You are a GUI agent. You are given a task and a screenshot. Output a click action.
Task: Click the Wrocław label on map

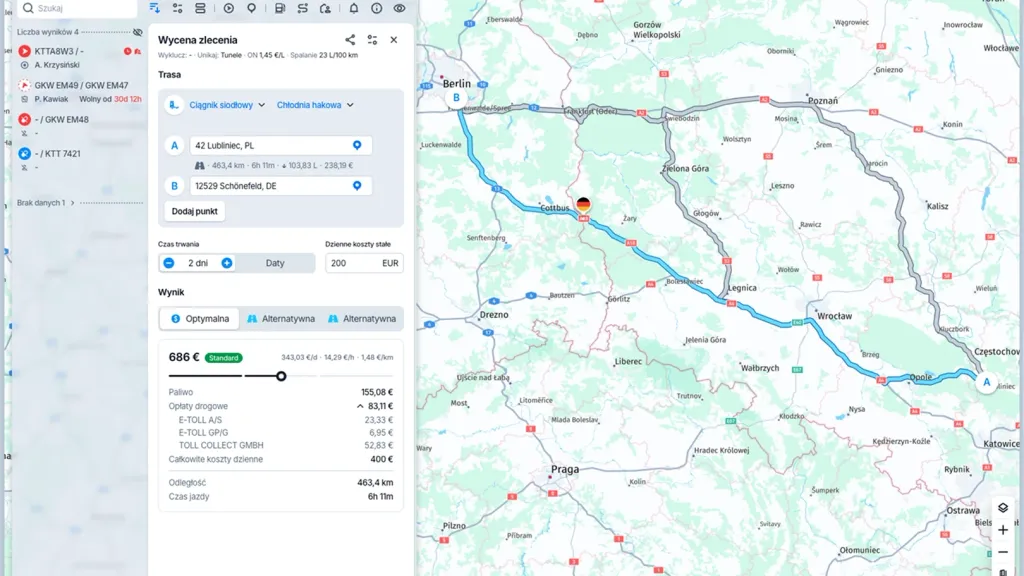click(x=835, y=316)
